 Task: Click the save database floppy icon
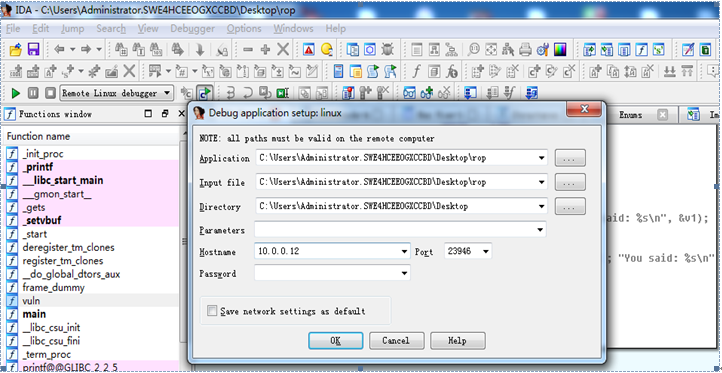click(x=34, y=49)
